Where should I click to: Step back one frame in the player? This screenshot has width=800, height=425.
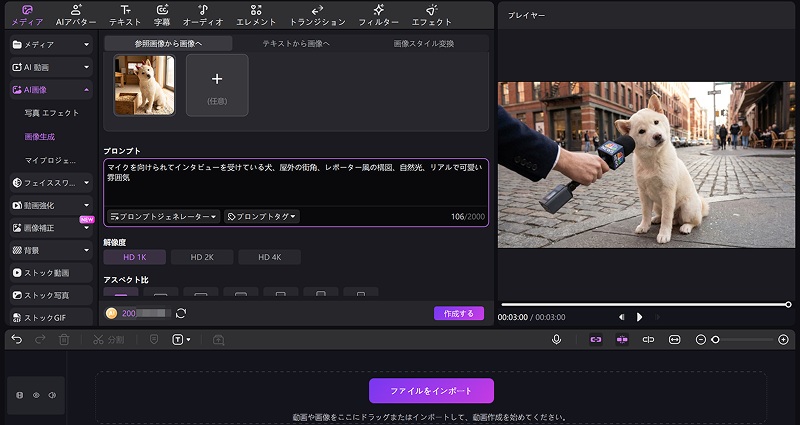621,317
